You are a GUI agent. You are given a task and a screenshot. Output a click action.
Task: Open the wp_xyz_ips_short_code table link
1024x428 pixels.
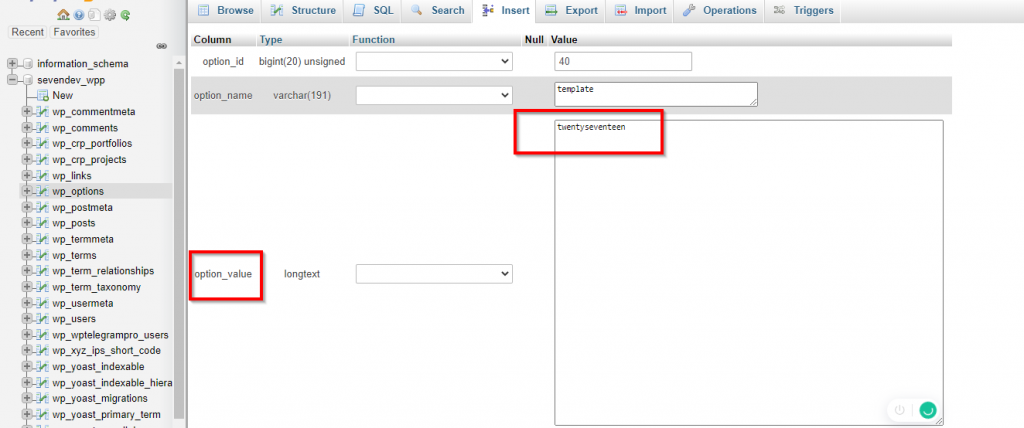(x=106, y=351)
